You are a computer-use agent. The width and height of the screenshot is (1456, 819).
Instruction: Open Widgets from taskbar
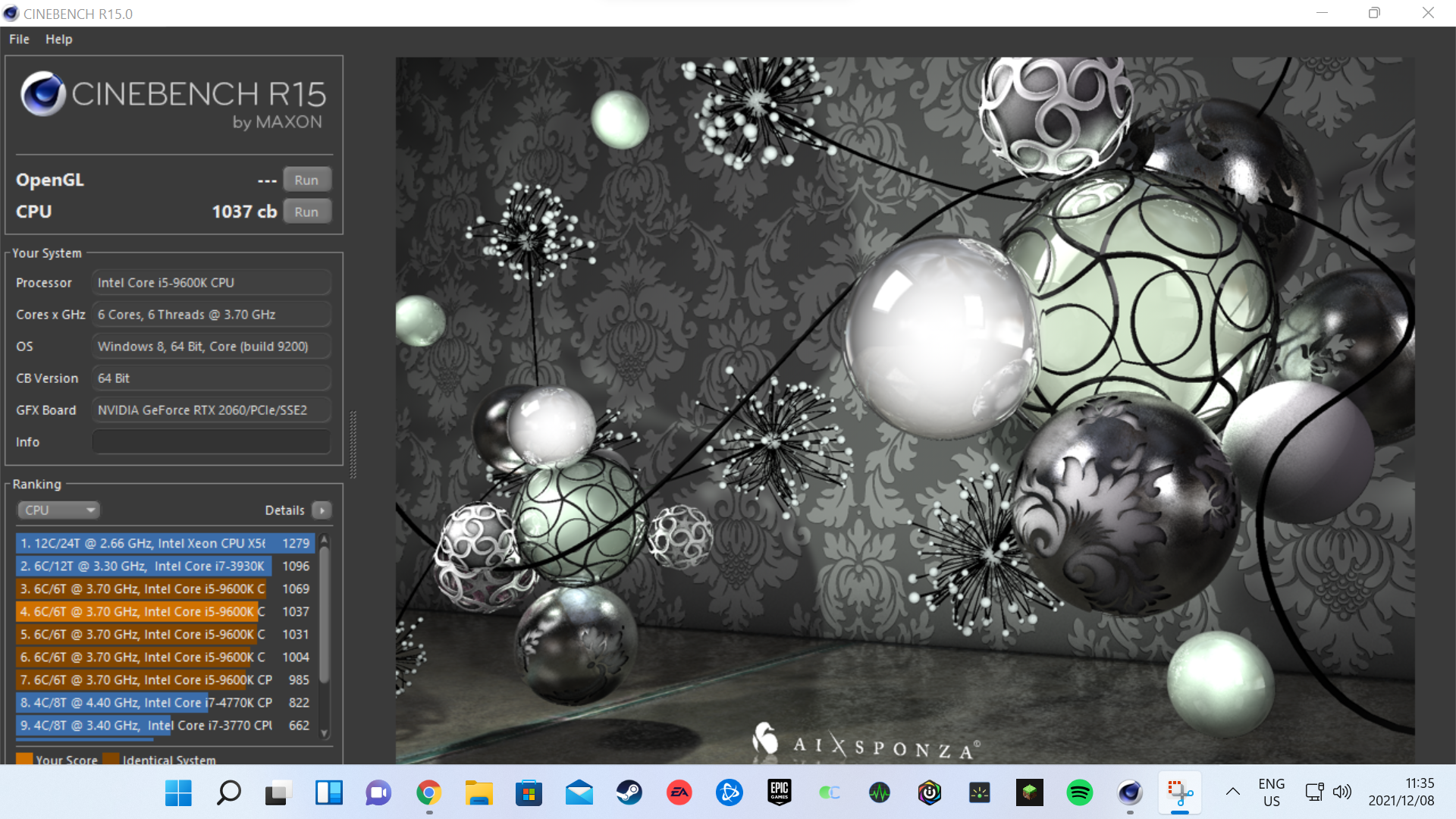click(x=328, y=793)
